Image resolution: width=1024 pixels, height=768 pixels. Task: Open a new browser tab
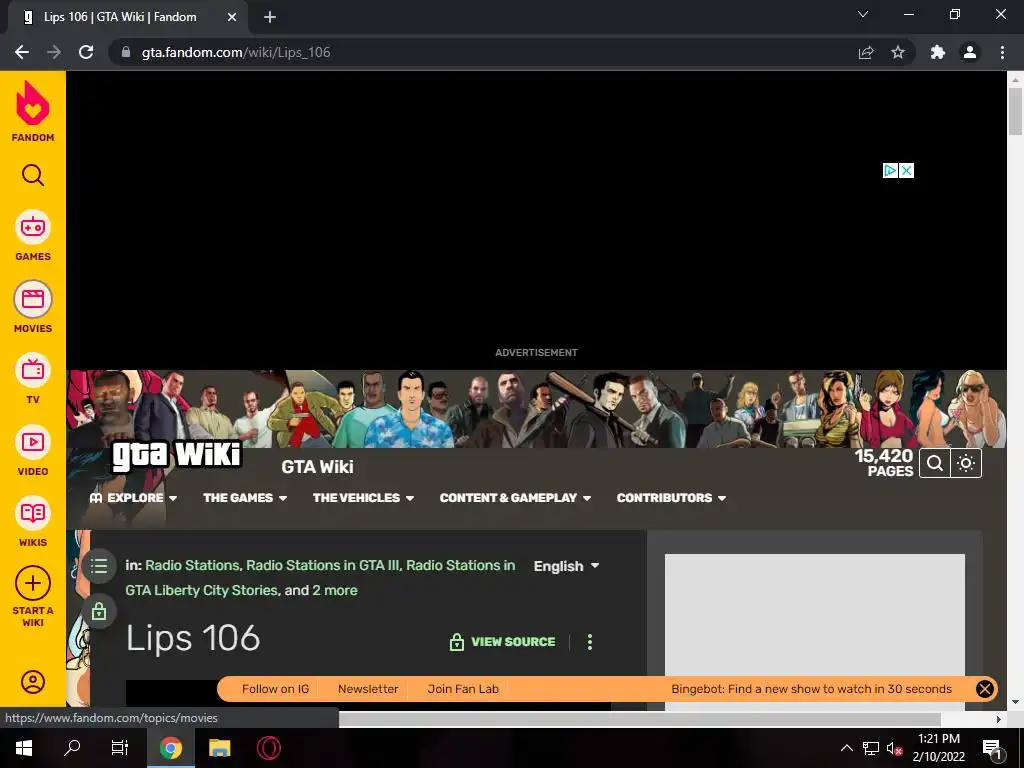270,18
